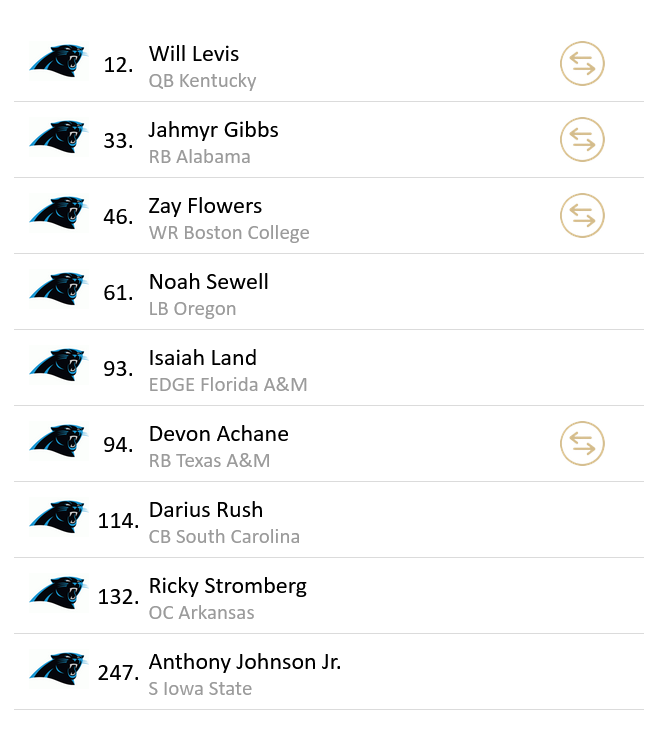Click the trade icon beside Zay Flowers
This screenshot has width=663, height=745.
point(582,216)
